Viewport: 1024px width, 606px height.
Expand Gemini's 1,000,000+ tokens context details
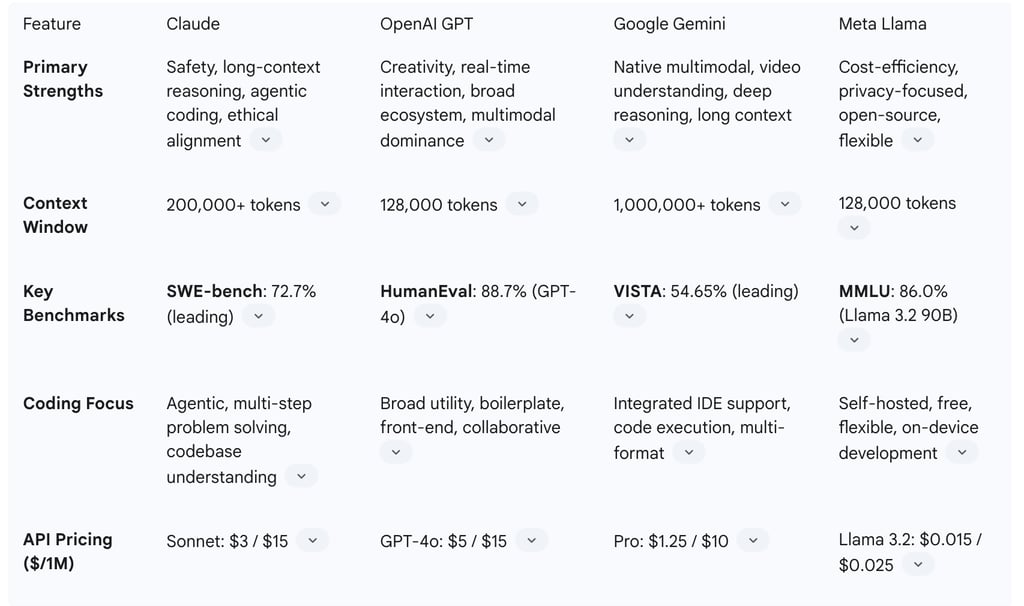(x=785, y=204)
